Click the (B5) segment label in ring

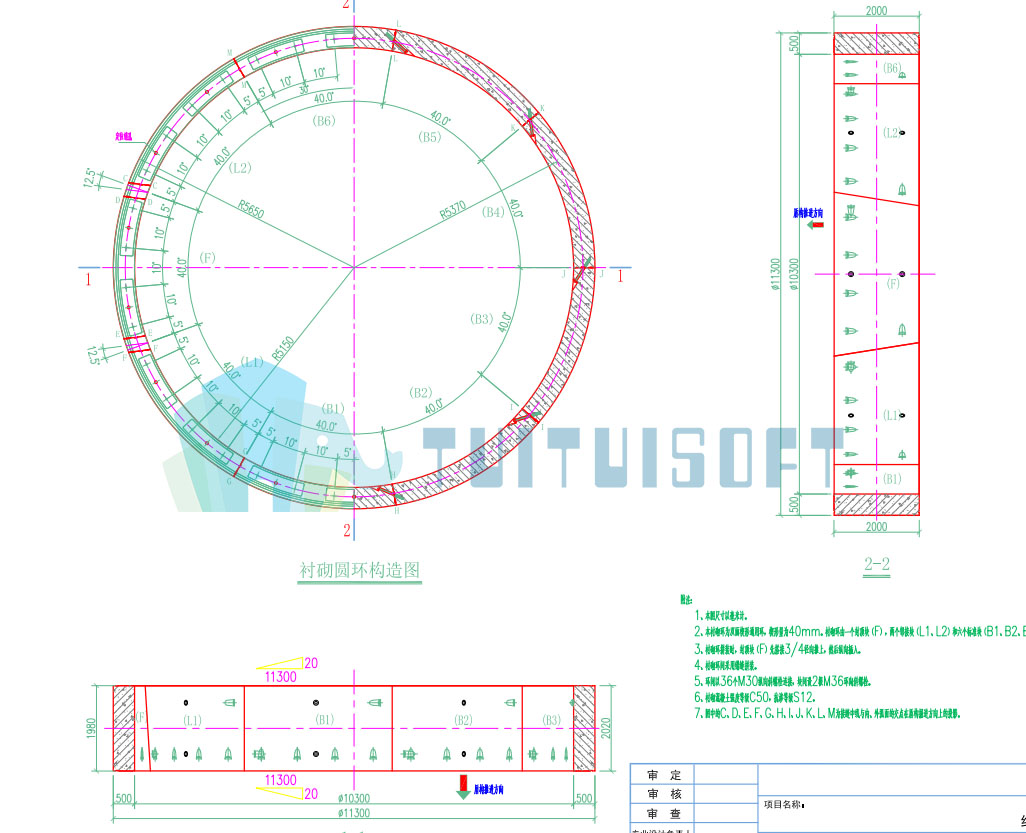[x=429, y=137]
